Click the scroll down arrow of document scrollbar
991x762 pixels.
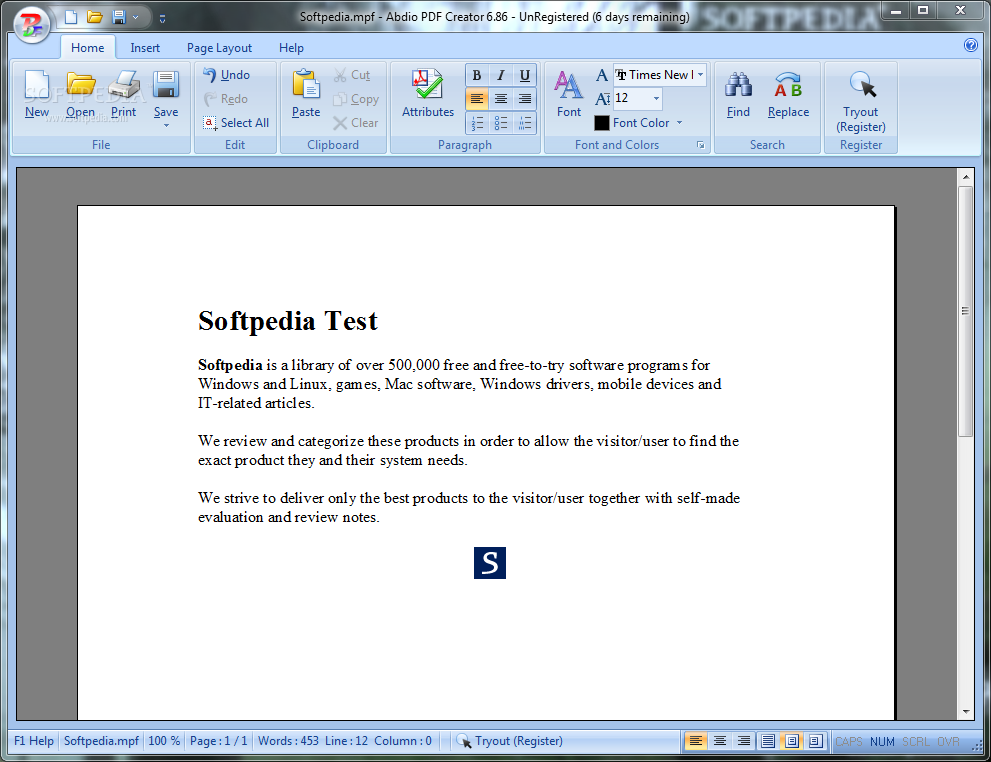(966, 711)
